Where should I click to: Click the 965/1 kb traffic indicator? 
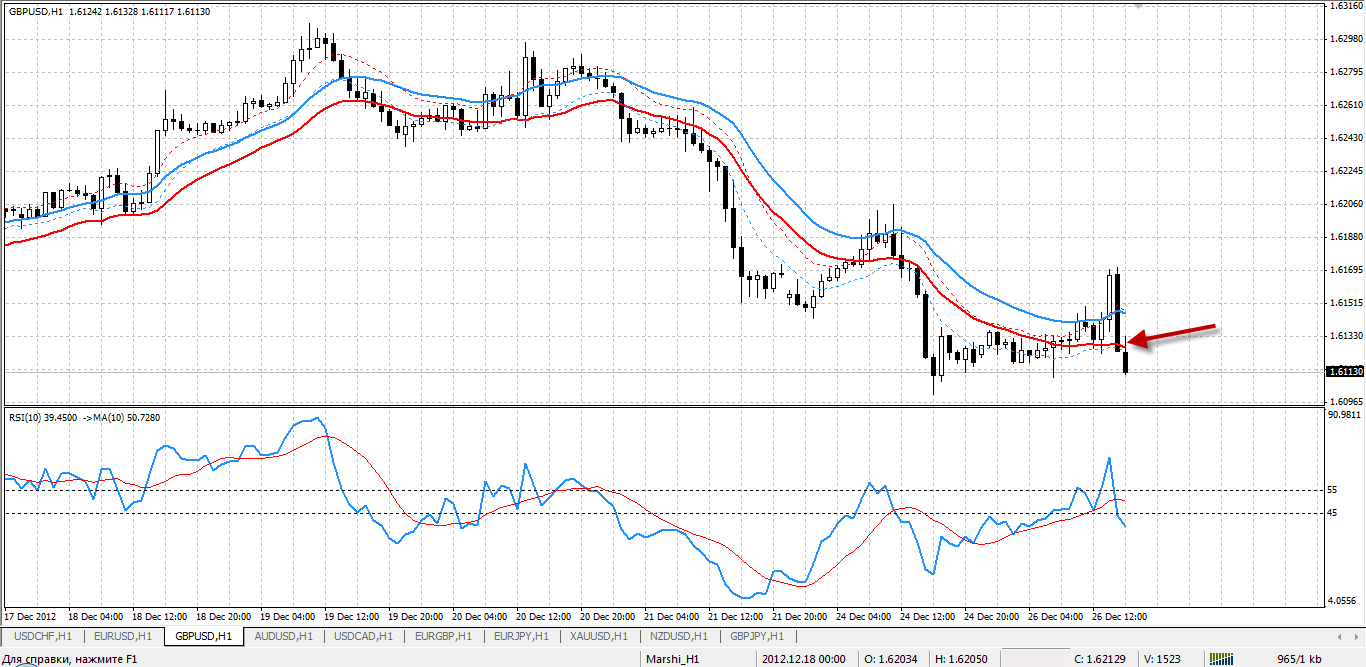point(1300,659)
